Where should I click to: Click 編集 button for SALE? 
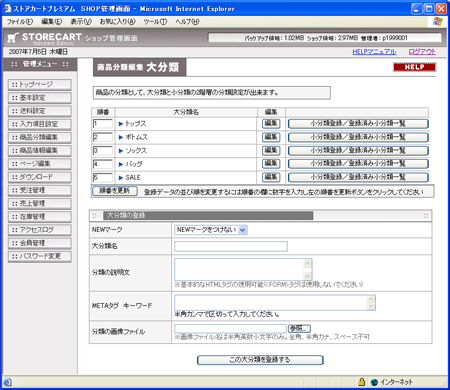tap(271, 177)
